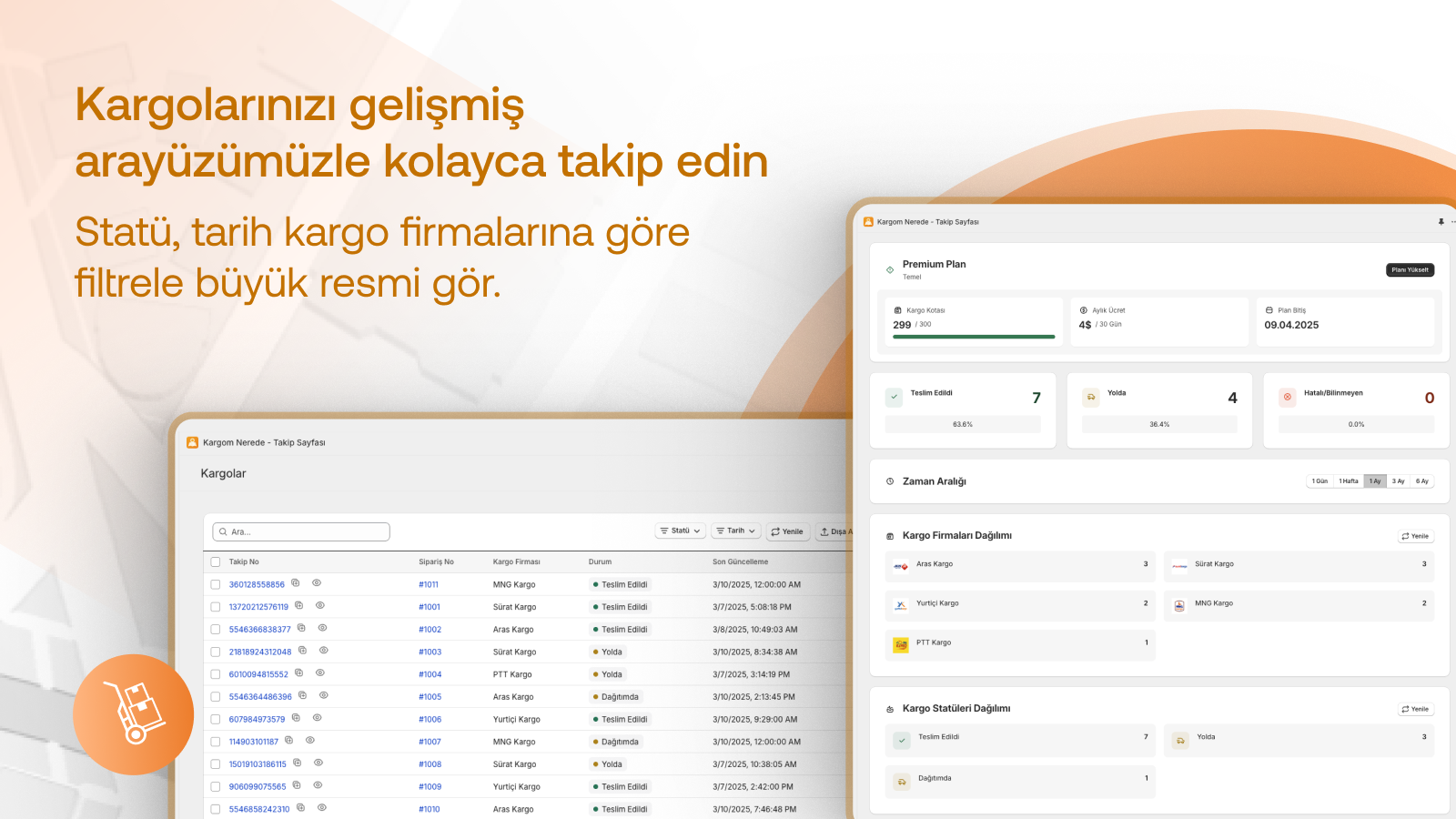Copy tracking number 5546364486396
Viewport: 1456px width, 819px height.
click(302, 695)
